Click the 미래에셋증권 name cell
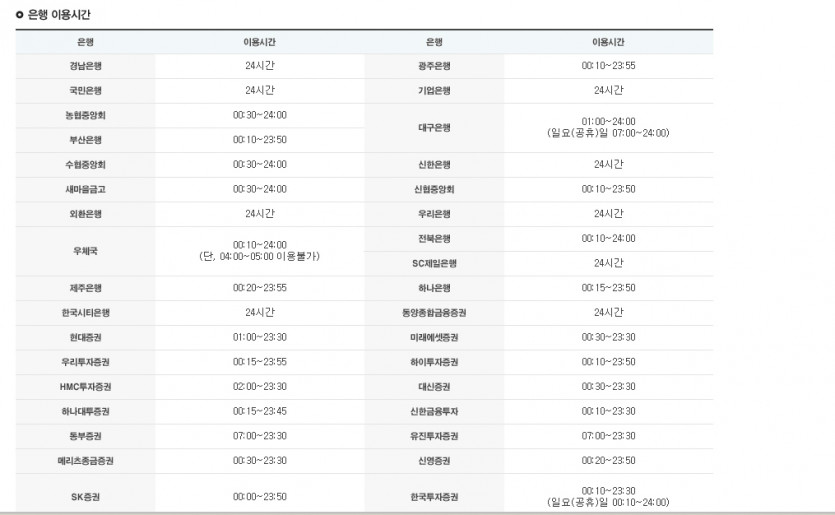Image resolution: width=835 pixels, height=515 pixels. (434, 338)
